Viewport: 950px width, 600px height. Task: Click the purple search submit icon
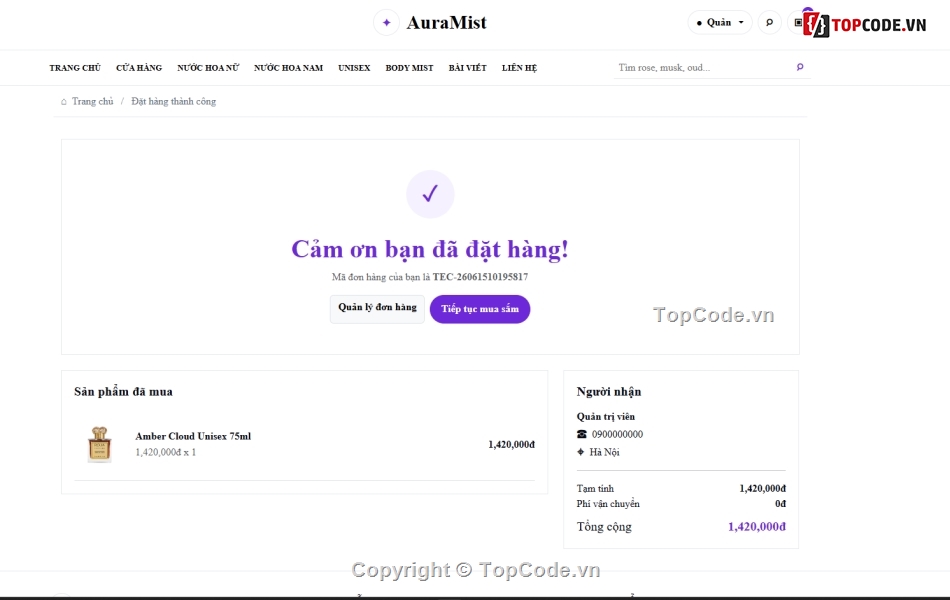pyautogui.click(x=800, y=67)
